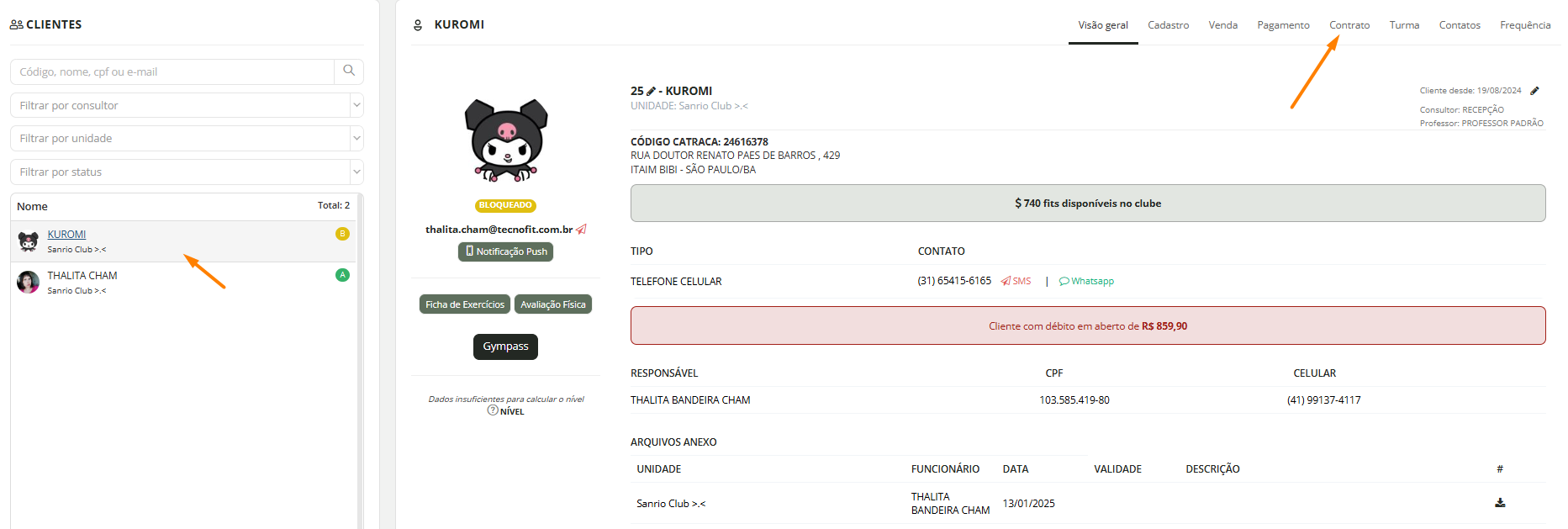This screenshot has height=529, width=1568.
Task: Click Whatsapp chat bubble icon
Action: pyautogui.click(x=1064, y=281)
